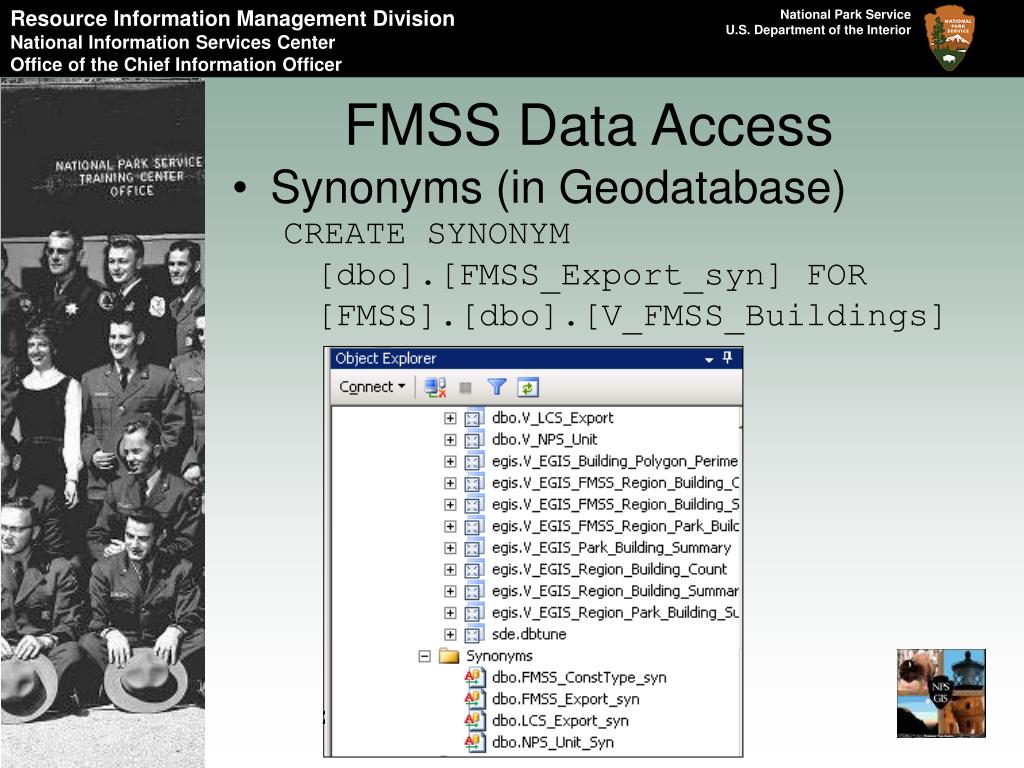Expand the egis.V_EGIS_FMSS_Region_Building_C node
1024x768 pixels.
pyautogui.click(x=450, y=483)
